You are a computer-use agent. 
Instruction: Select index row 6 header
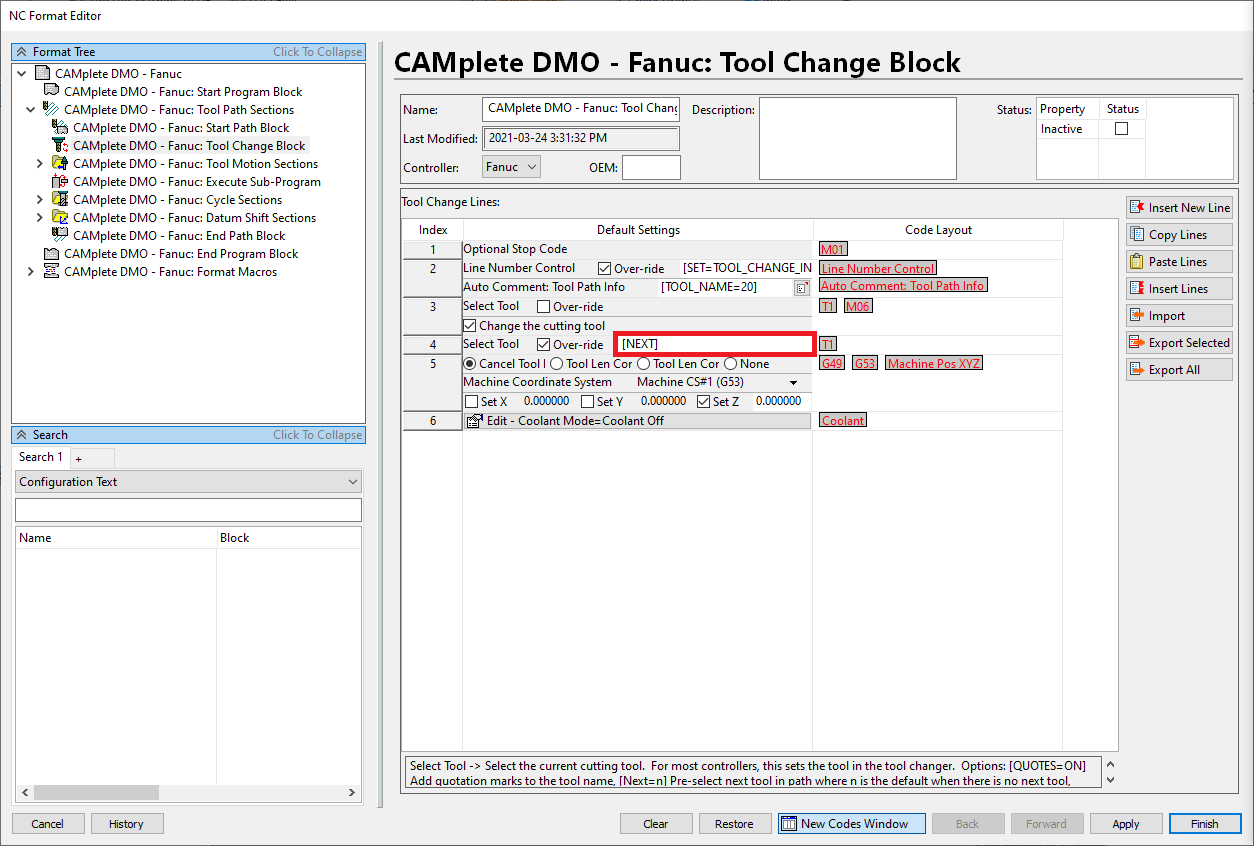433,421
